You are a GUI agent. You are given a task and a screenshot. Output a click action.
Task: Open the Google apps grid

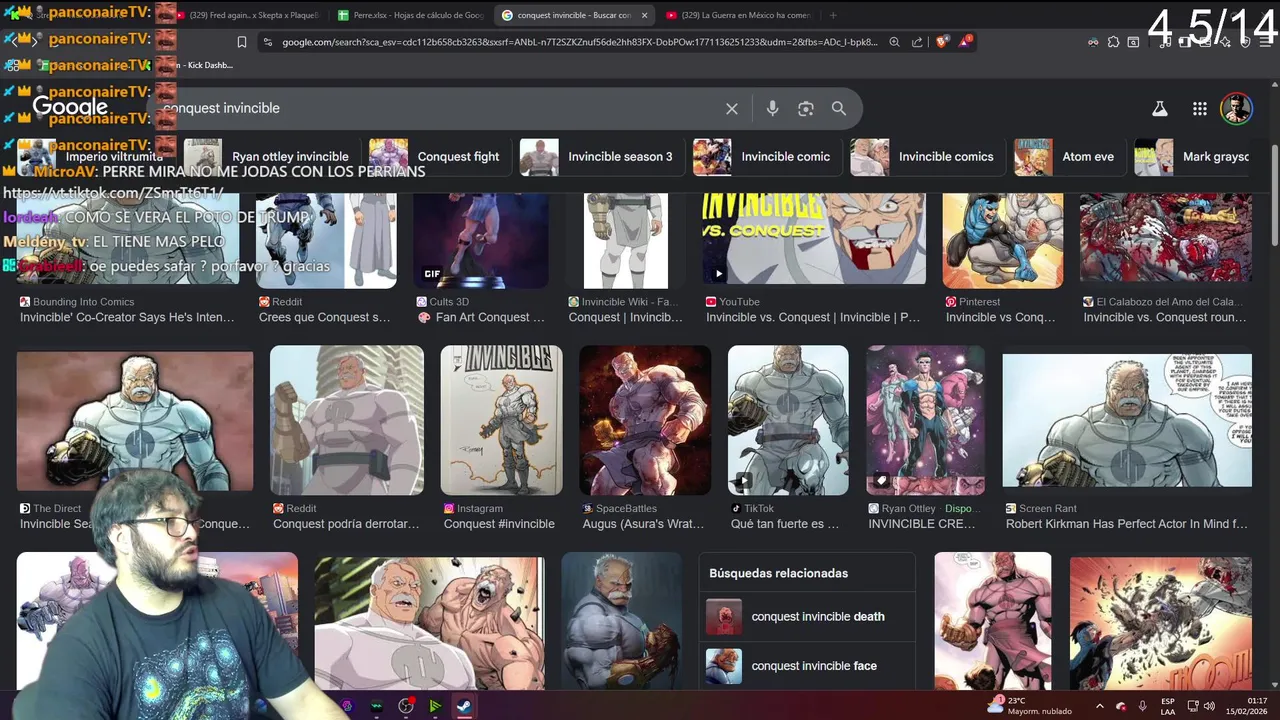[1199, 108]
